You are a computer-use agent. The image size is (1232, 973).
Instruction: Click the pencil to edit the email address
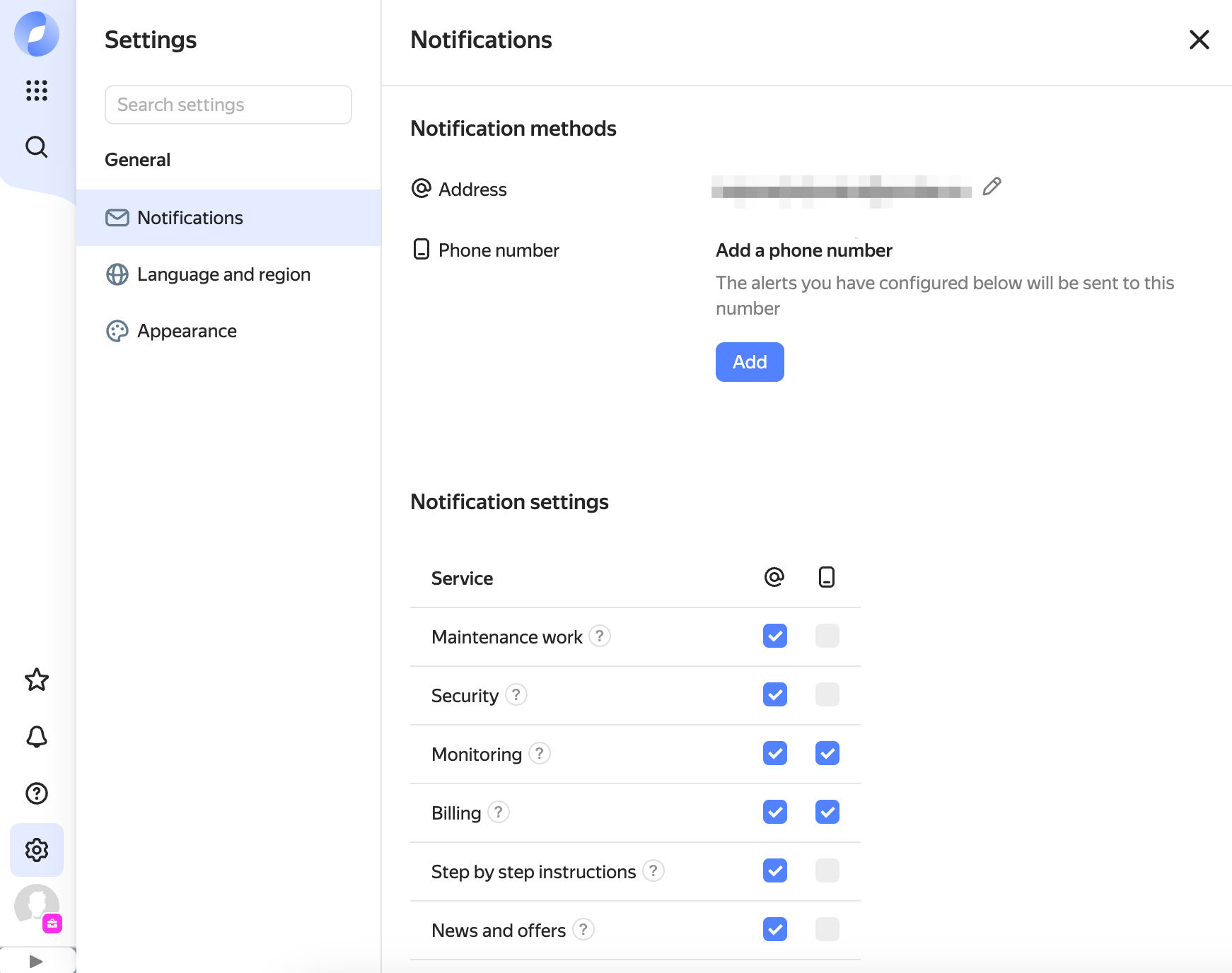point(992,187)
